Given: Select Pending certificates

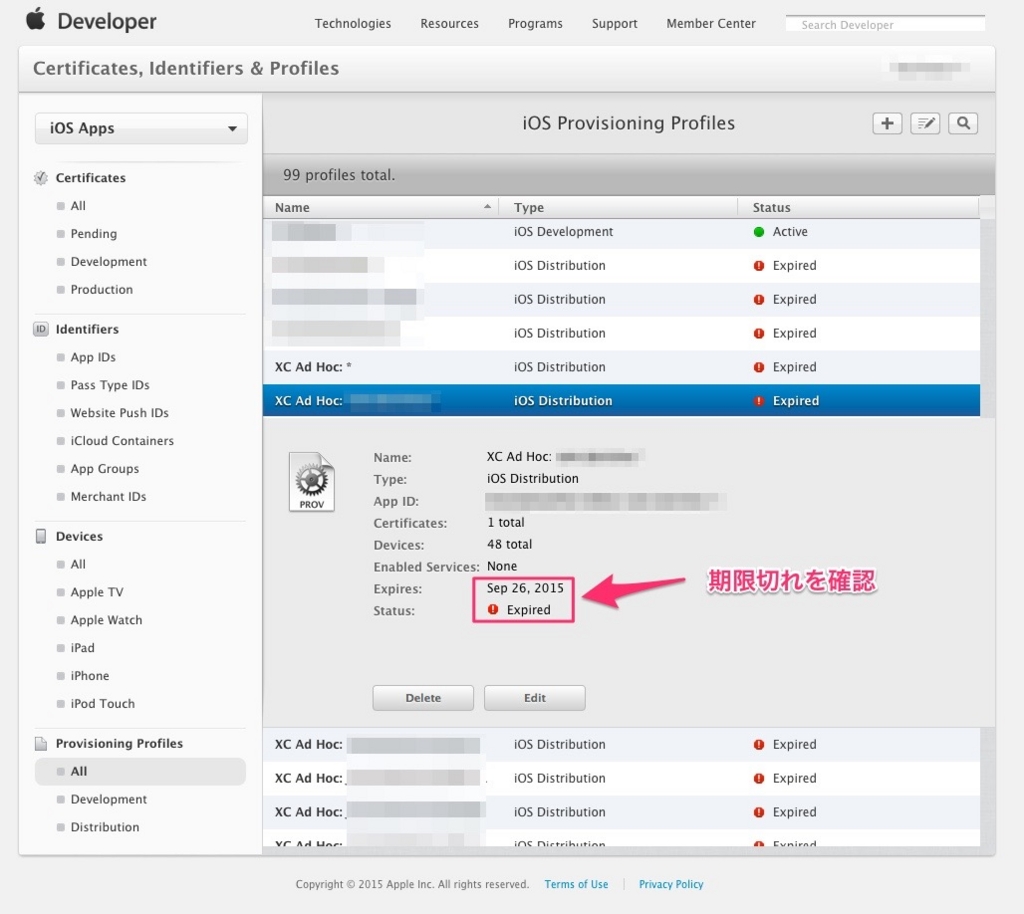Looking at the screenshot, I should [x=93, y=234].
